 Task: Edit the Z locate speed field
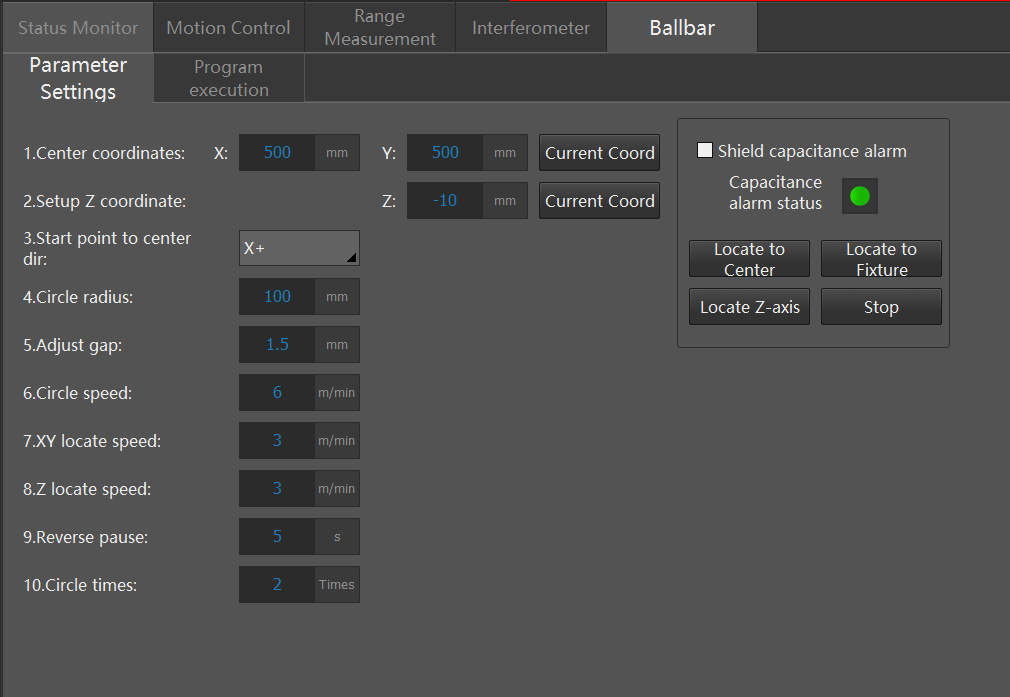coord(277,488)
